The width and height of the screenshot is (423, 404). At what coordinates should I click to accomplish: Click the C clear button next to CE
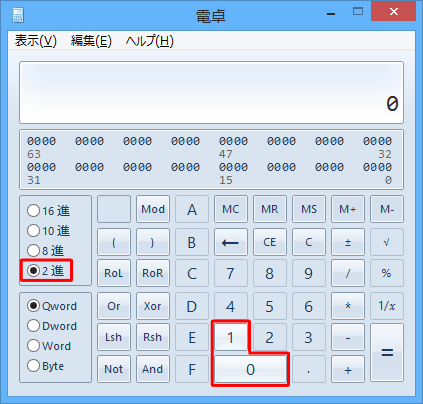coord(309,242)
